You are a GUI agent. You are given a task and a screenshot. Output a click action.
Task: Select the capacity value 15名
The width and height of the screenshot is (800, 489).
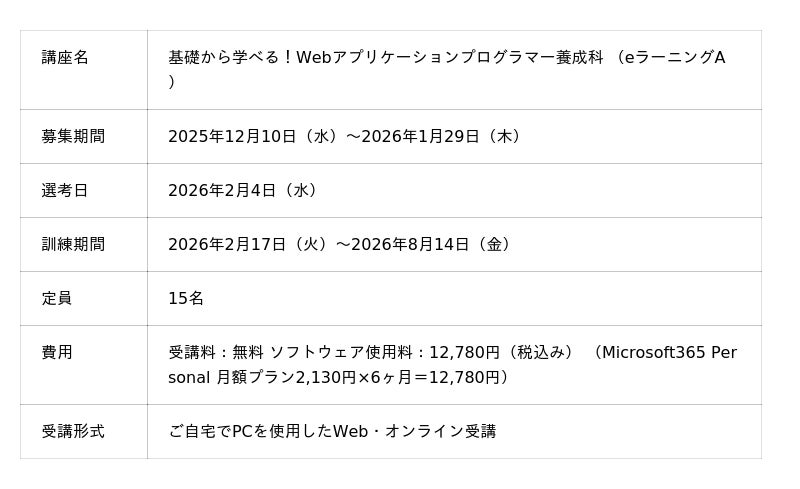pyautogui.click(x=186, y=298)
